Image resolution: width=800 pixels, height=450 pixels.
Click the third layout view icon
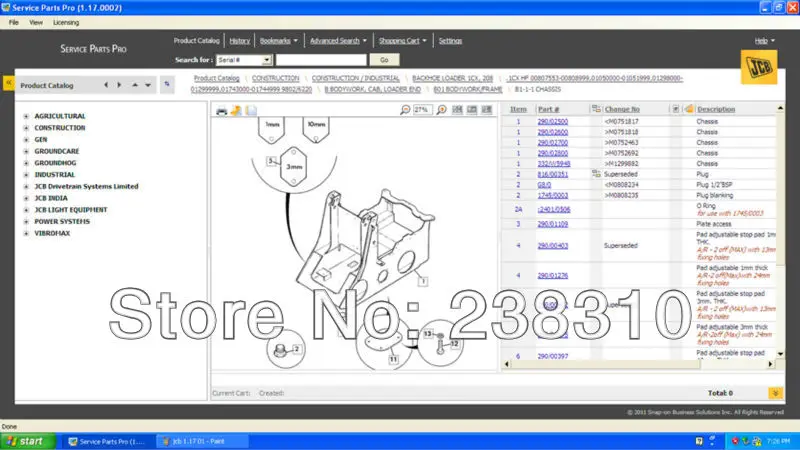[x=487, y=110]
